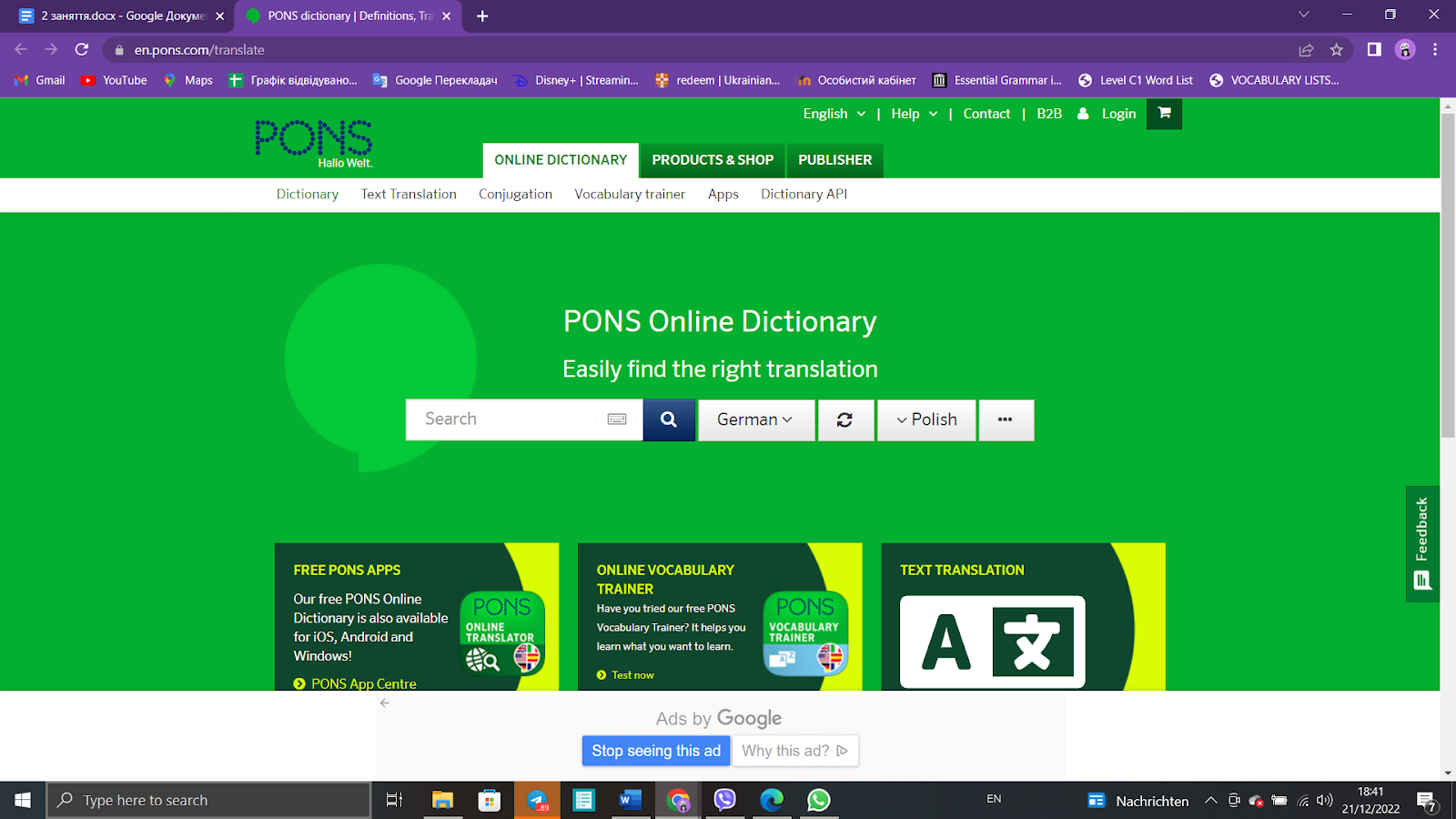
Task: Click the site lock icon in address bar
Action: [x=119, y=50]
